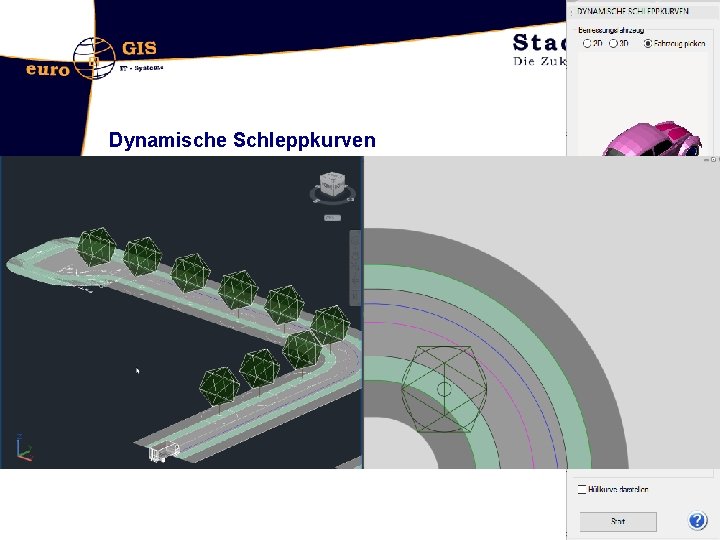Click the wireframe tree in the plan view
This screenshot has height=540, width=720.
point(444,389)
